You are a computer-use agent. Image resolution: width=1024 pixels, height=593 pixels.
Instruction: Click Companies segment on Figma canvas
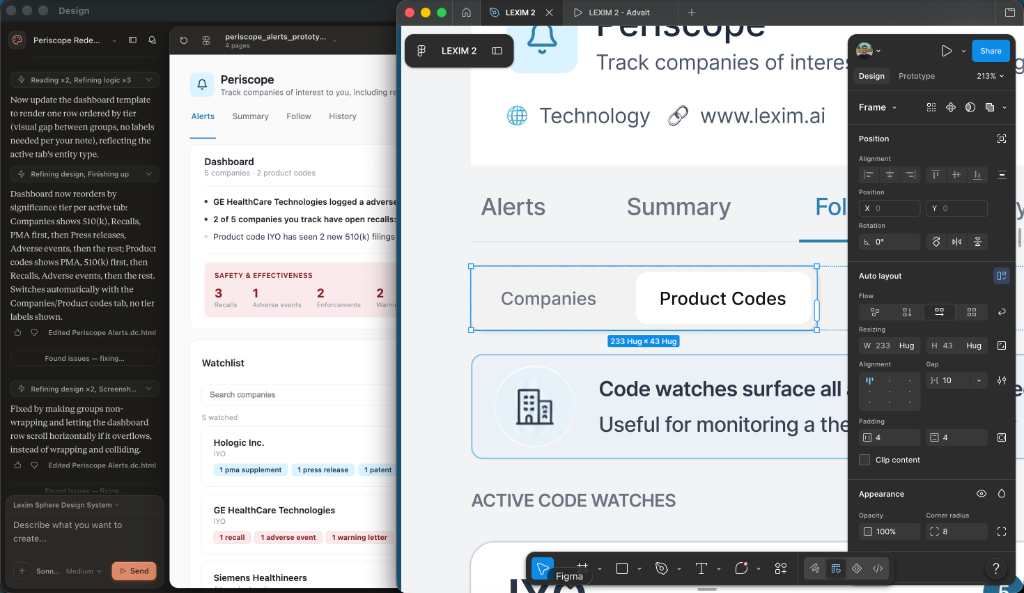[548, 298]
